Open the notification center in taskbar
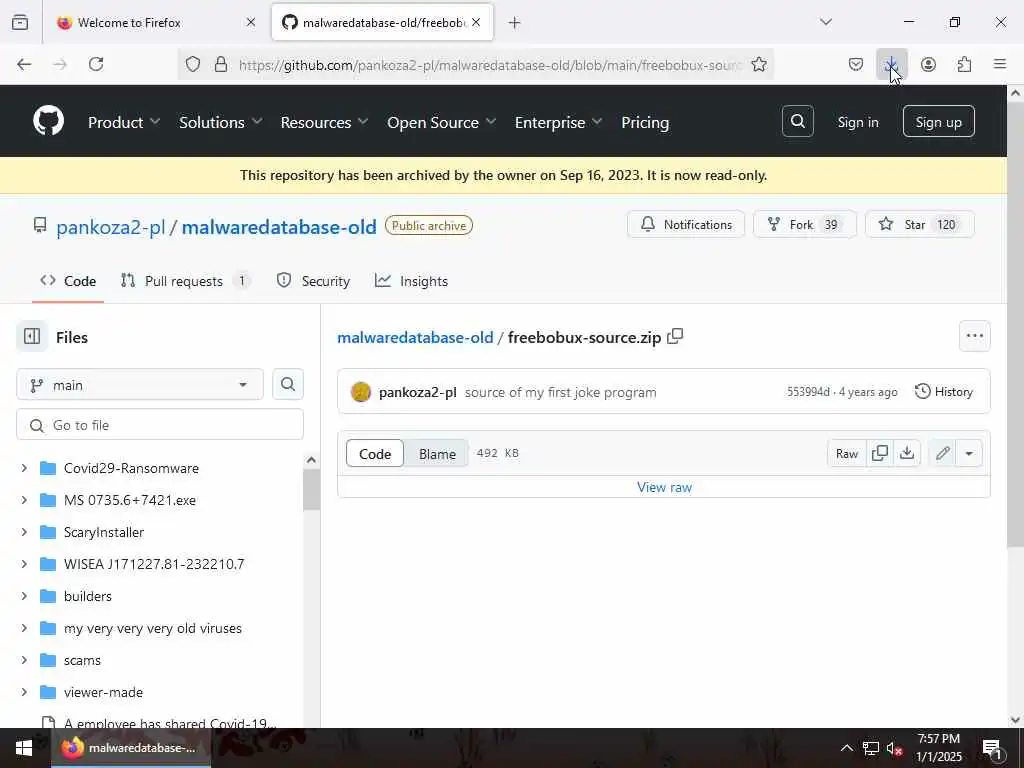Viewport: 1024px width, 768px height. coord(992,748)
